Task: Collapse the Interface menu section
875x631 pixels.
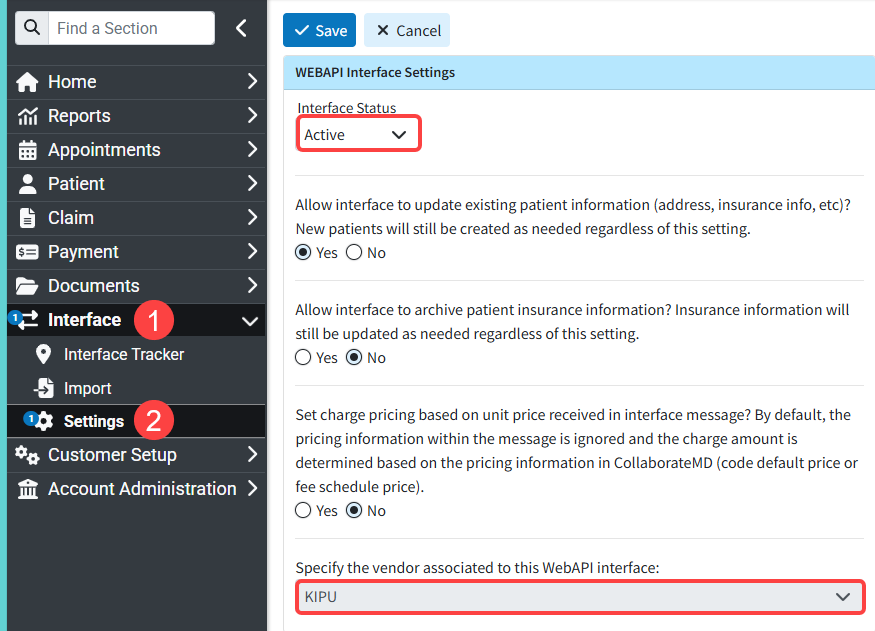Action: (x=250, y=321)
